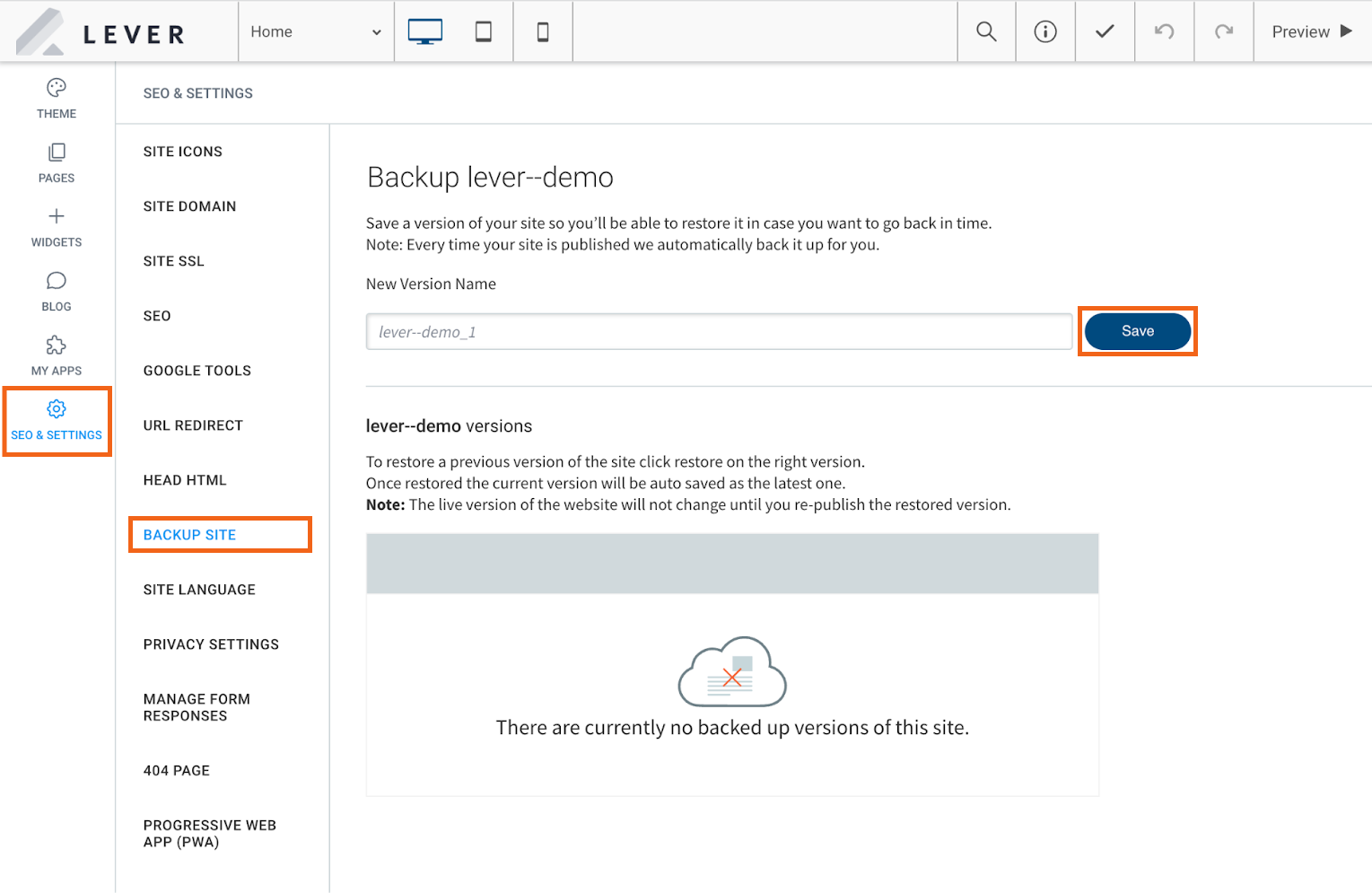
Task: Open the search magnifier tool
Action: click(986, 31)
